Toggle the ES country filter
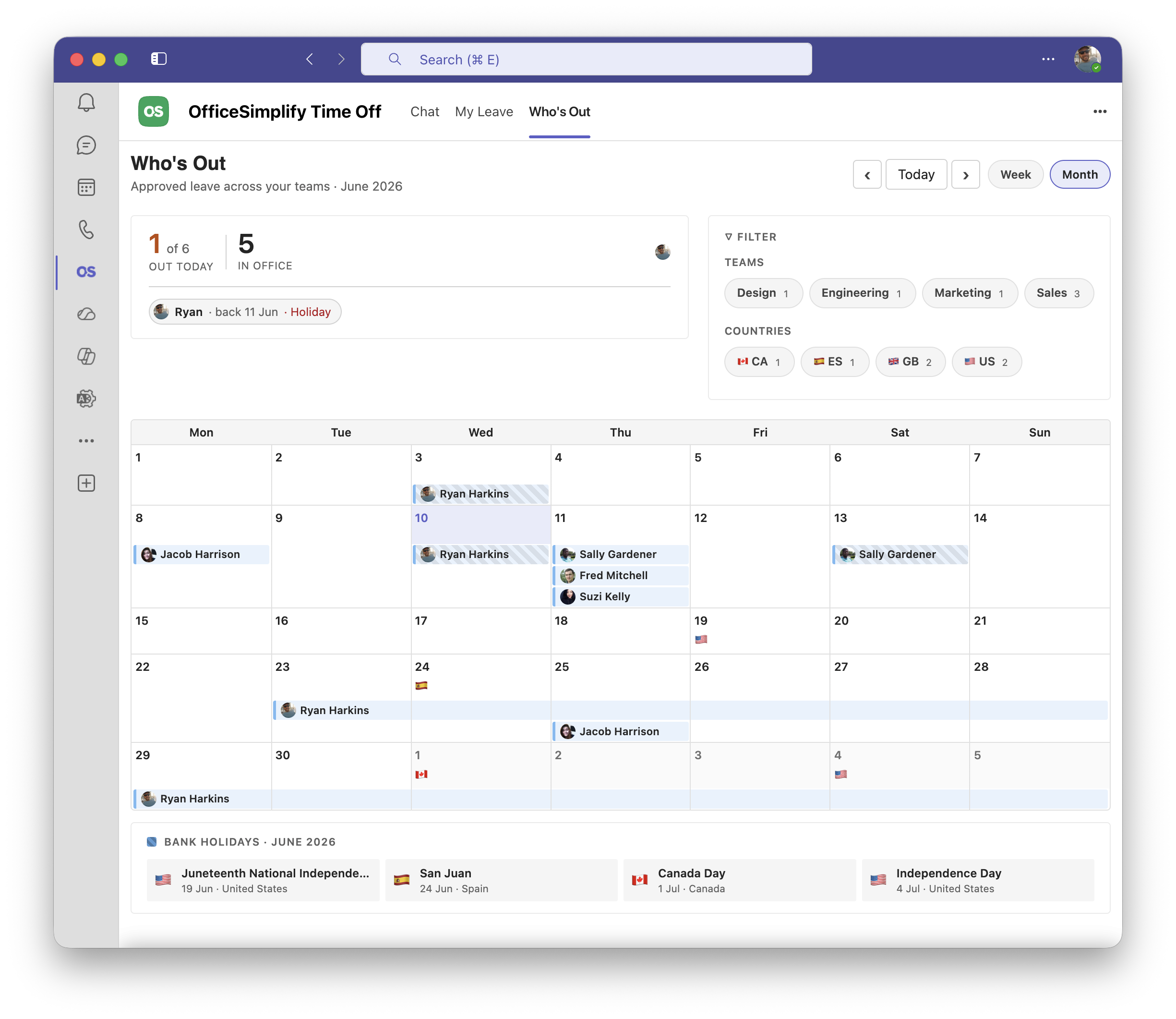The width and height of the screenshot is (1176, 1019). coord(834,362)
